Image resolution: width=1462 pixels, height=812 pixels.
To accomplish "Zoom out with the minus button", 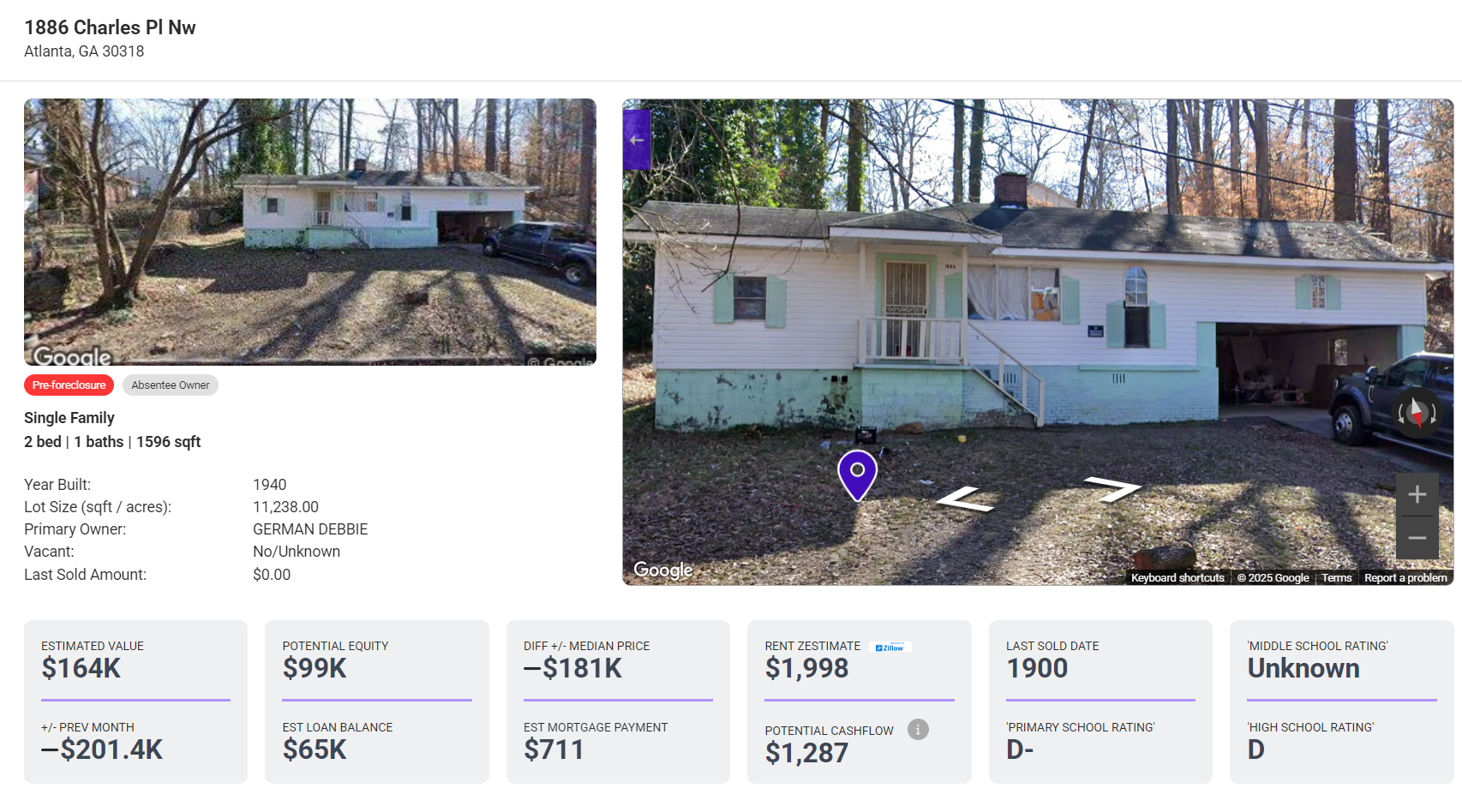I will coord(1417,538).
